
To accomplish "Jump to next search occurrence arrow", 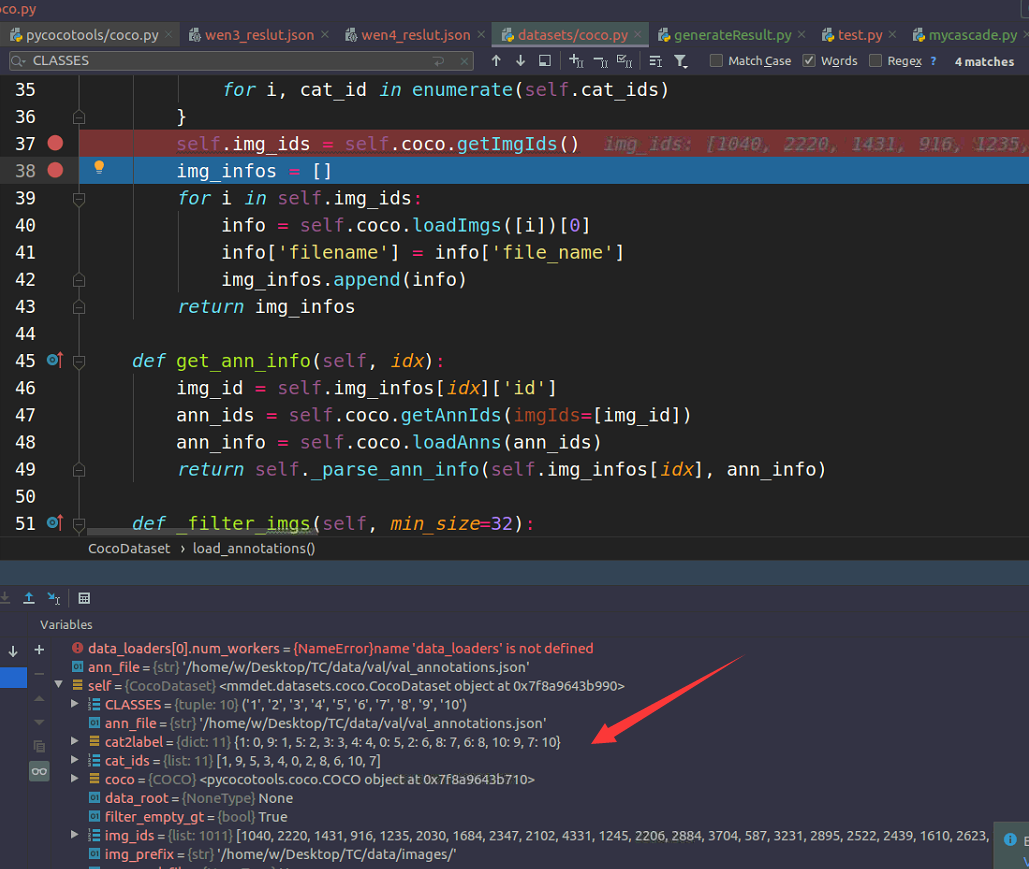I will coord(520,61).
